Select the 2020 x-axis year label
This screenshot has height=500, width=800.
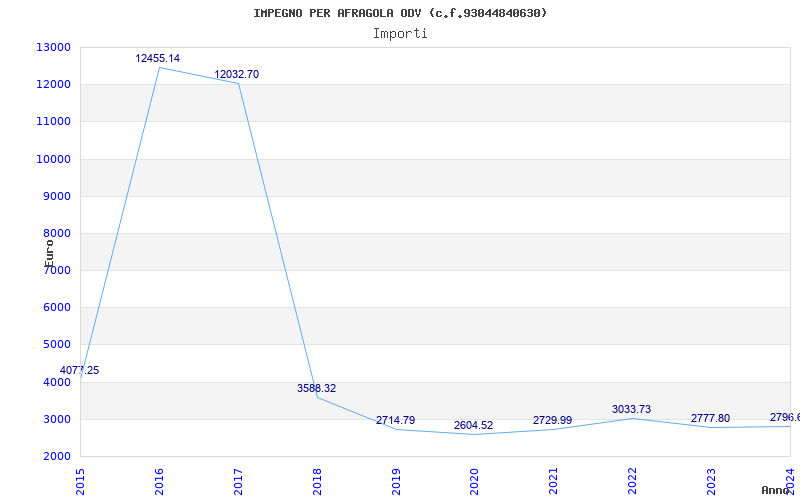click(475, 481)
